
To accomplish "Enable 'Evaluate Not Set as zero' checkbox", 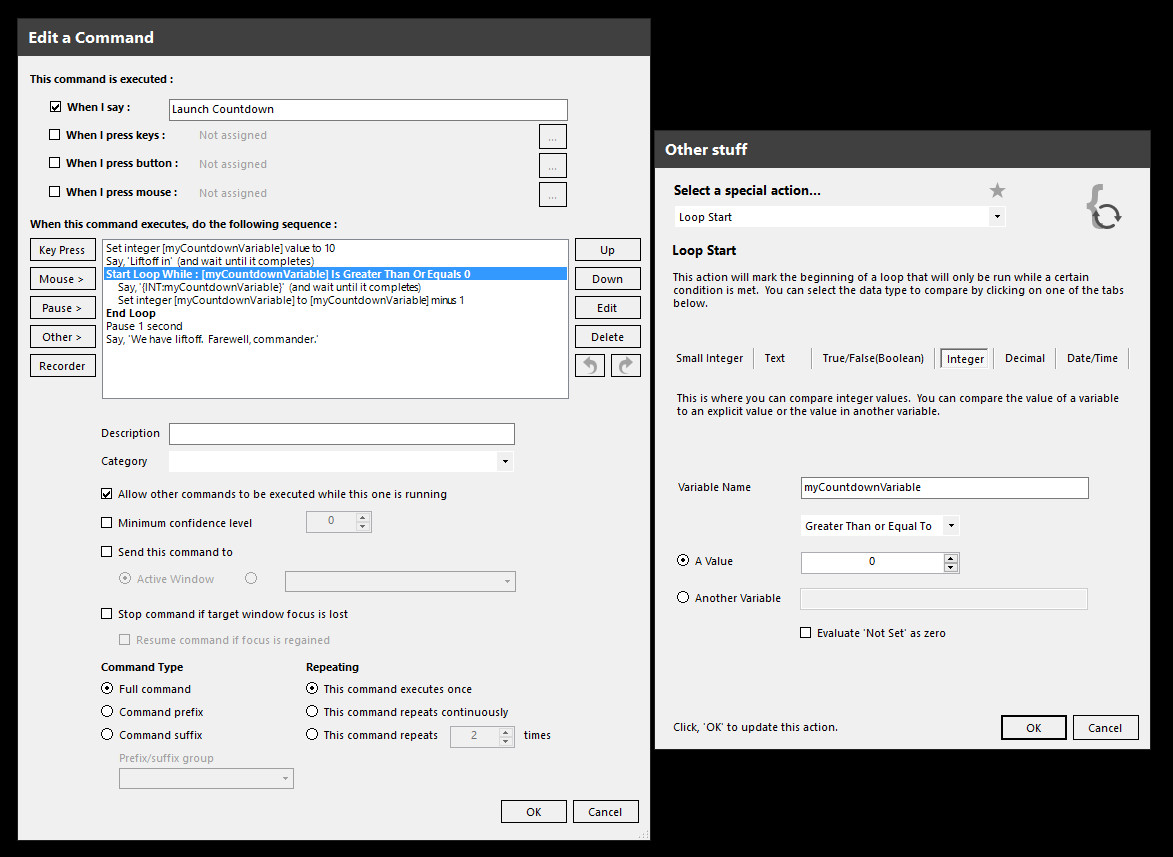I will click(806, 633).
